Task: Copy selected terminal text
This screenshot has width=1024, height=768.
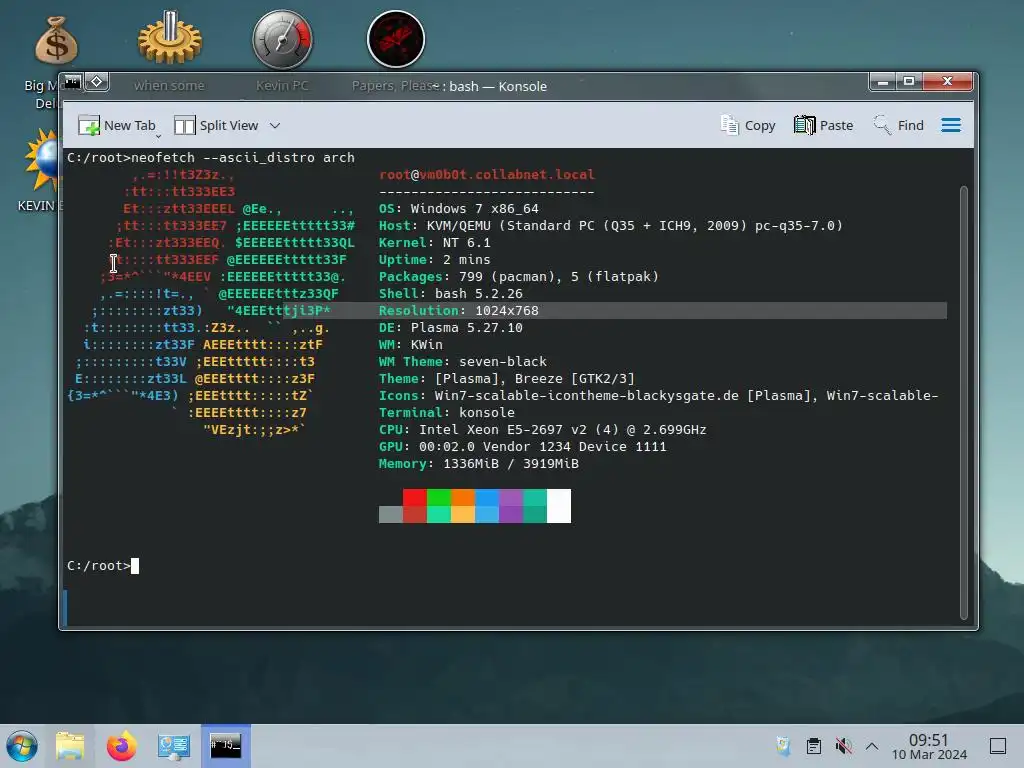Action: 748,125
